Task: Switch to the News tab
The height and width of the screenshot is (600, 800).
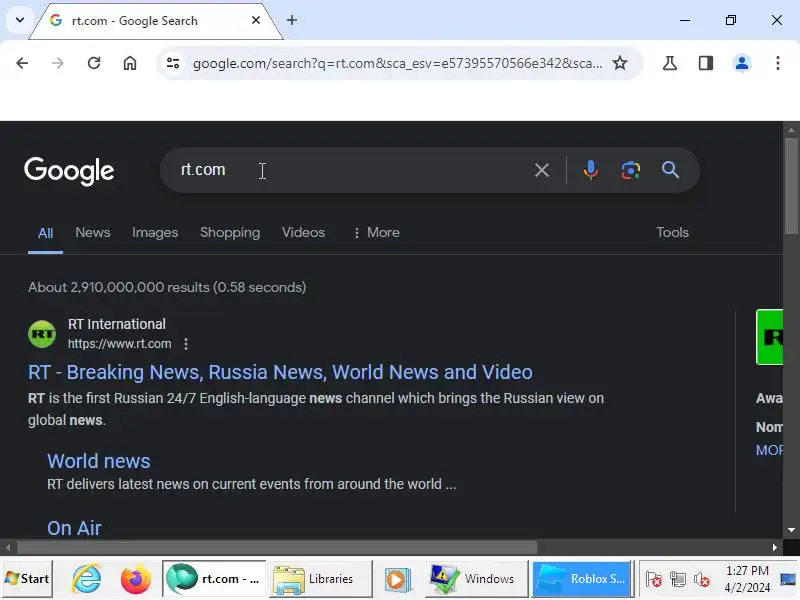Action: coord(93,233)
